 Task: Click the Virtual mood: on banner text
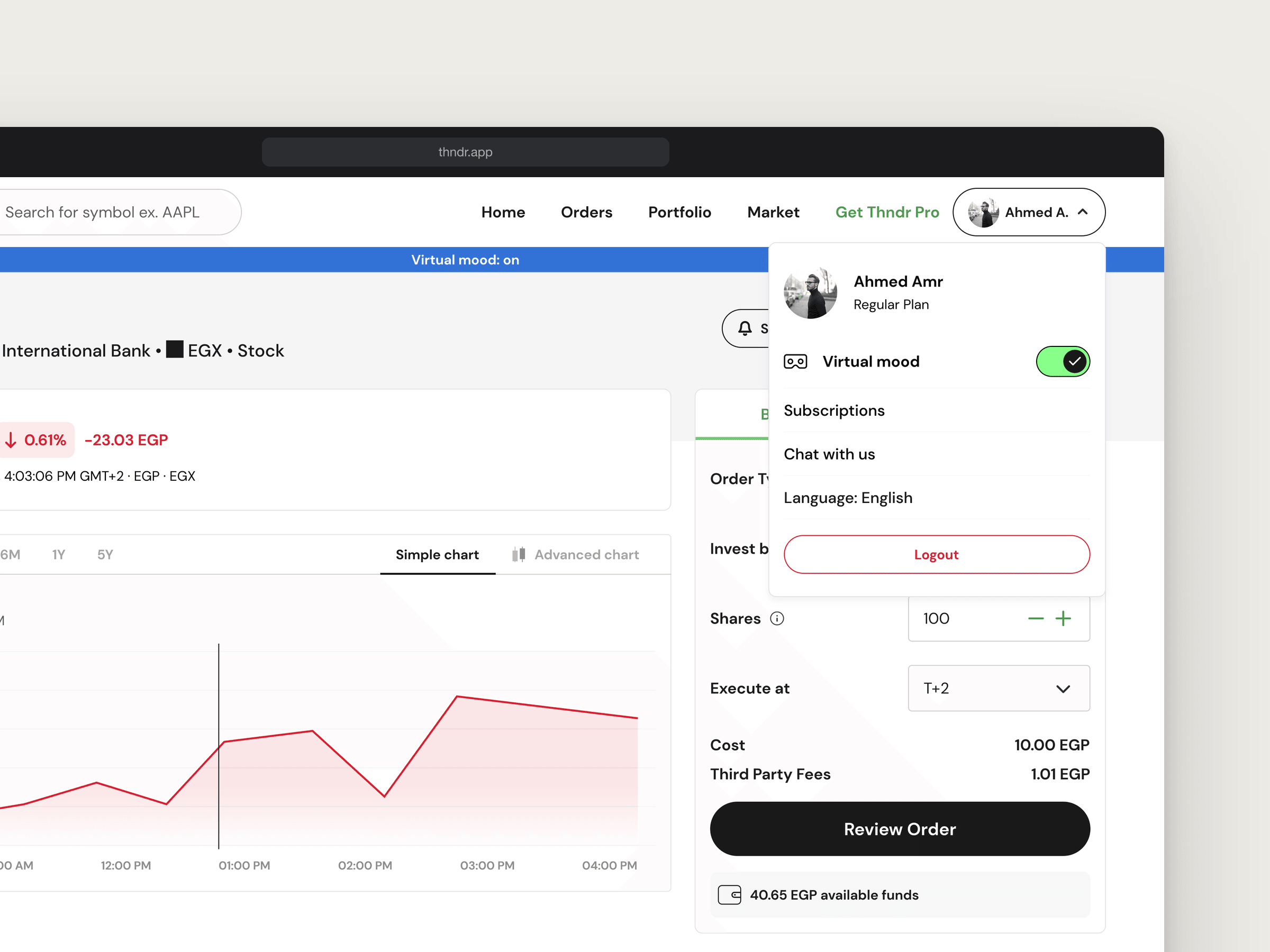pyautogui.click(x=465, y=260)
